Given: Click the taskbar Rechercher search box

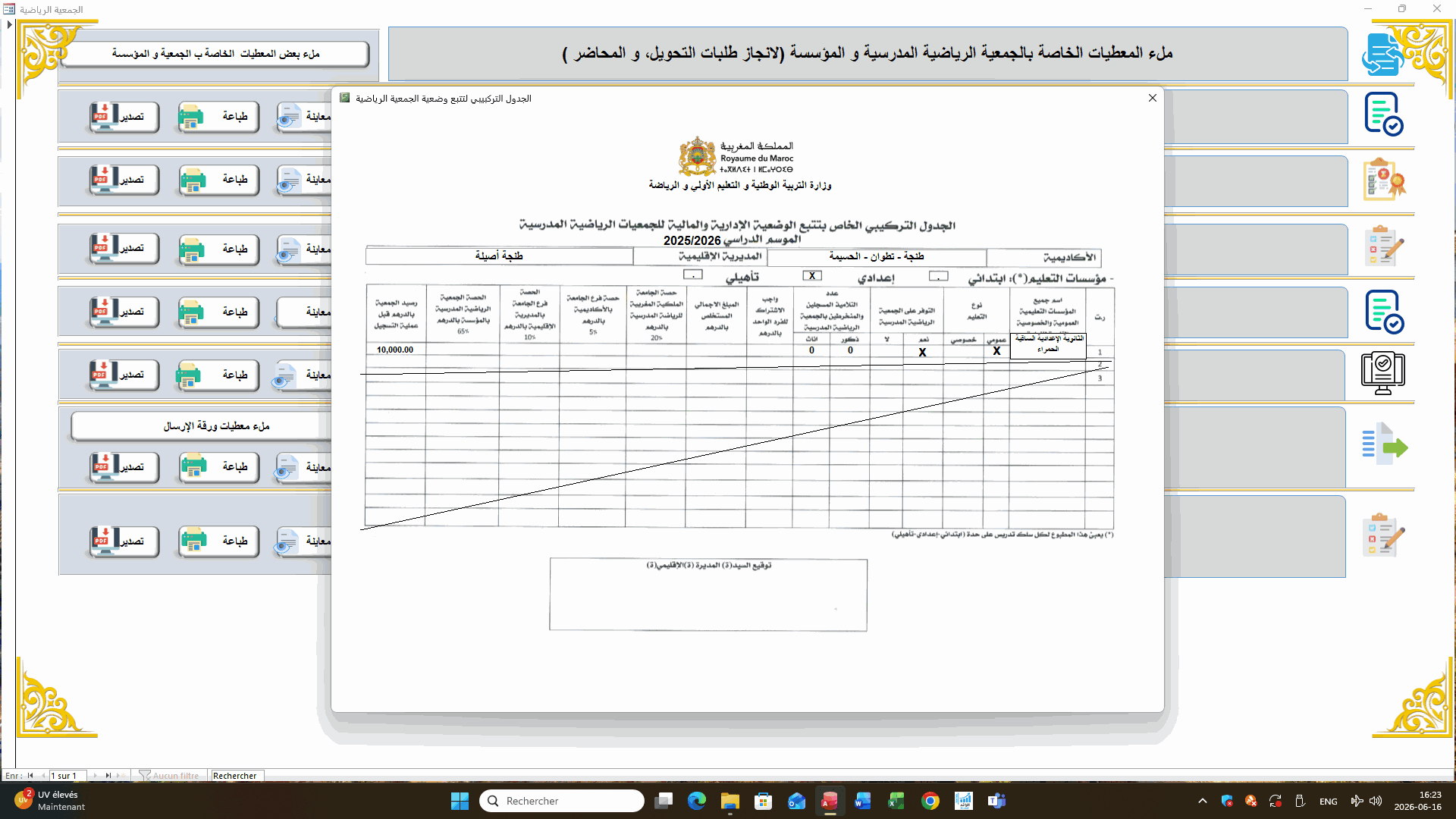Looking at the screenshot, I should 562,801.
